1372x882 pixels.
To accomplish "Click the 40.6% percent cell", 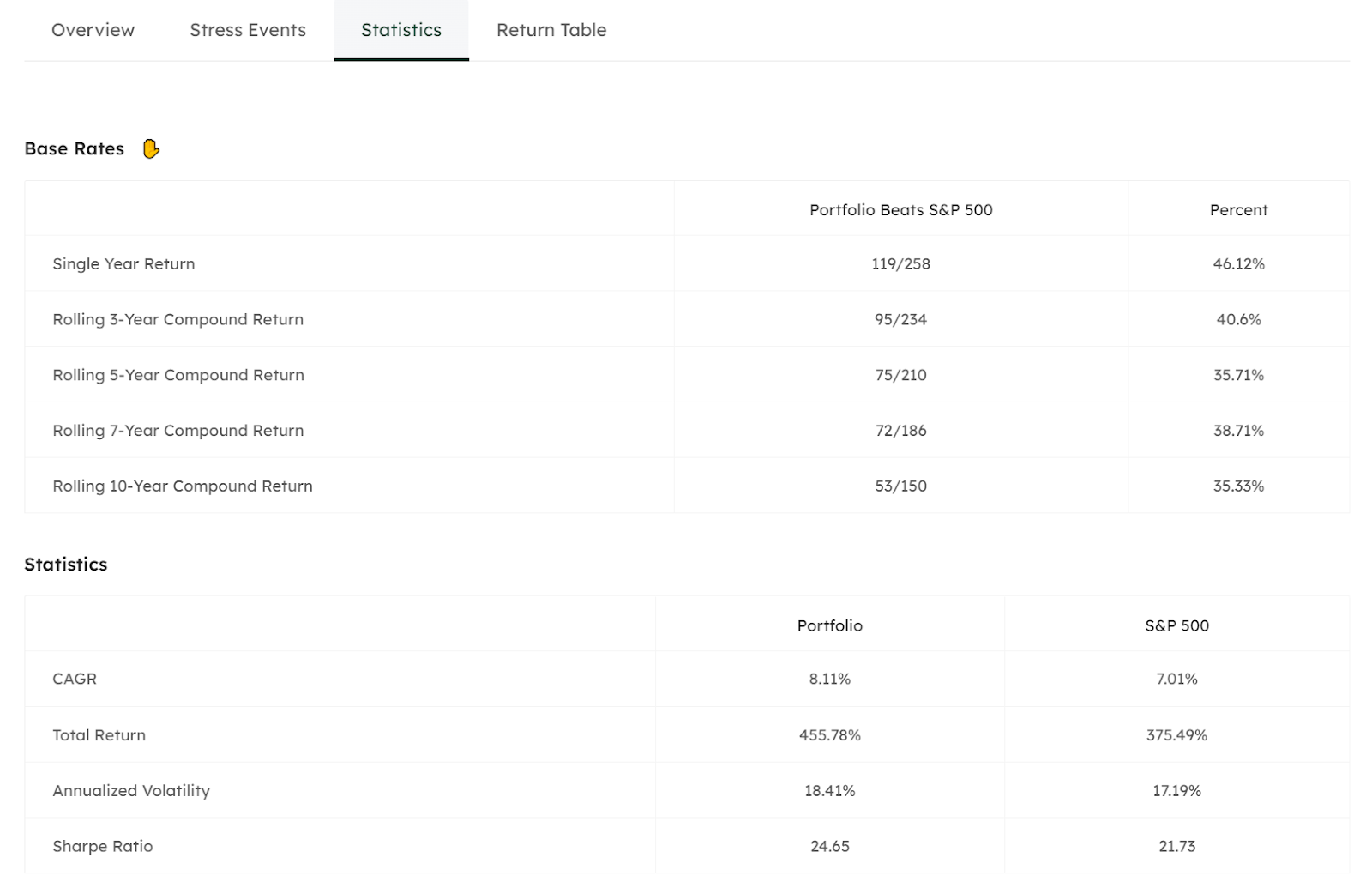I will pos(1238,319).
